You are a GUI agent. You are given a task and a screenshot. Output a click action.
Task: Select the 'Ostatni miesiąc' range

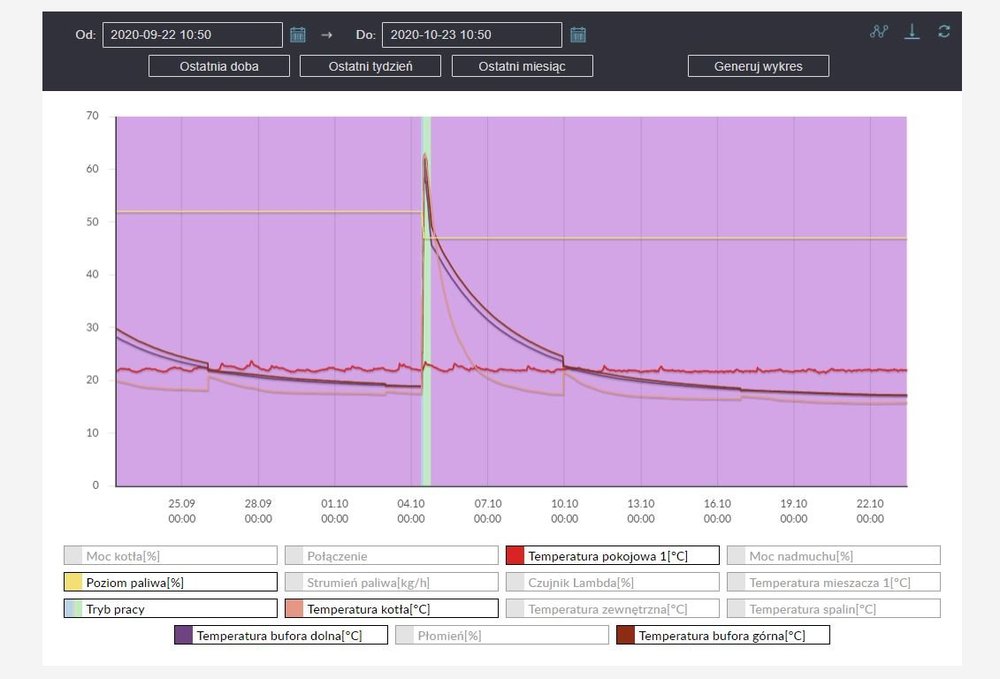click(522, 66)
